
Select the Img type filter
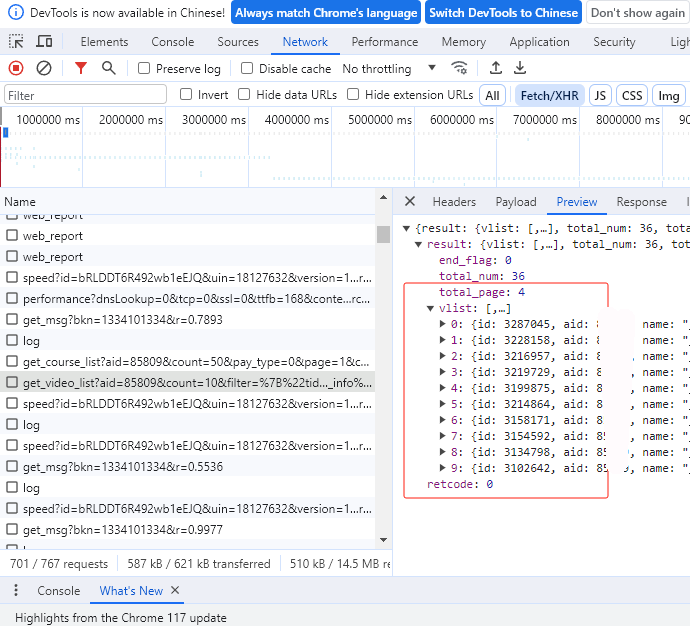(668, 95)
